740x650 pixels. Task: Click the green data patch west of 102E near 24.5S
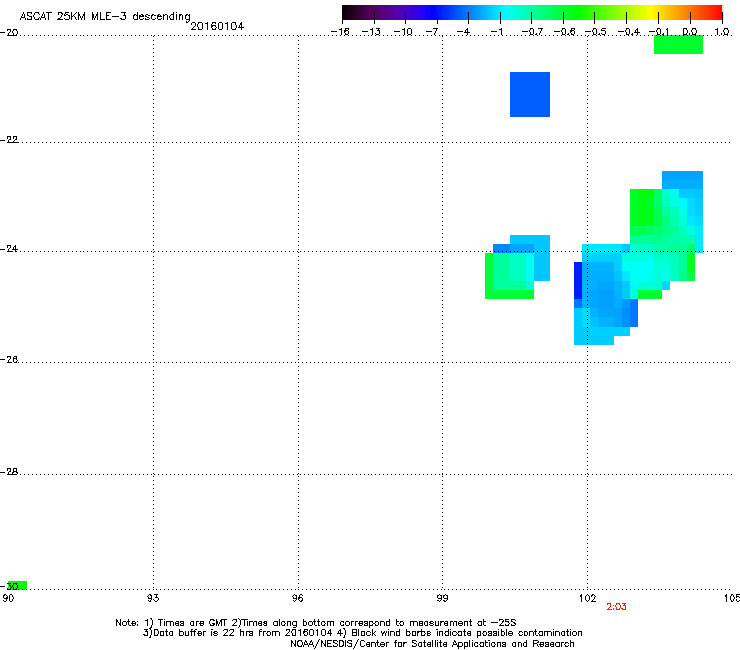click(509, 276)
